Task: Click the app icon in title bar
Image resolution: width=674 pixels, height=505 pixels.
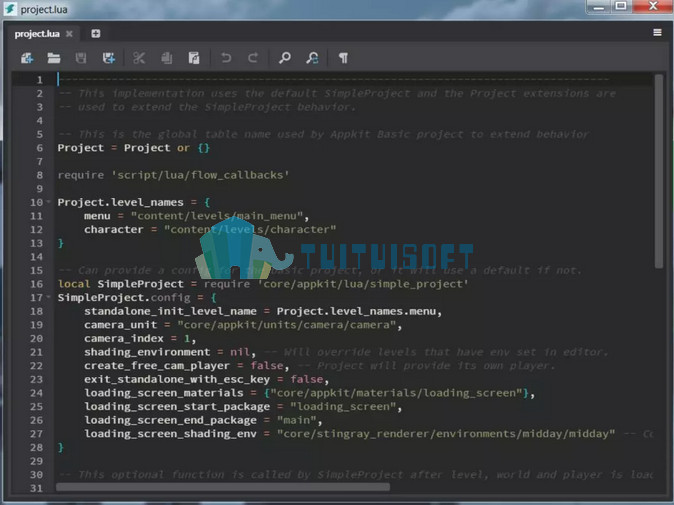Action: pos(10,9)
